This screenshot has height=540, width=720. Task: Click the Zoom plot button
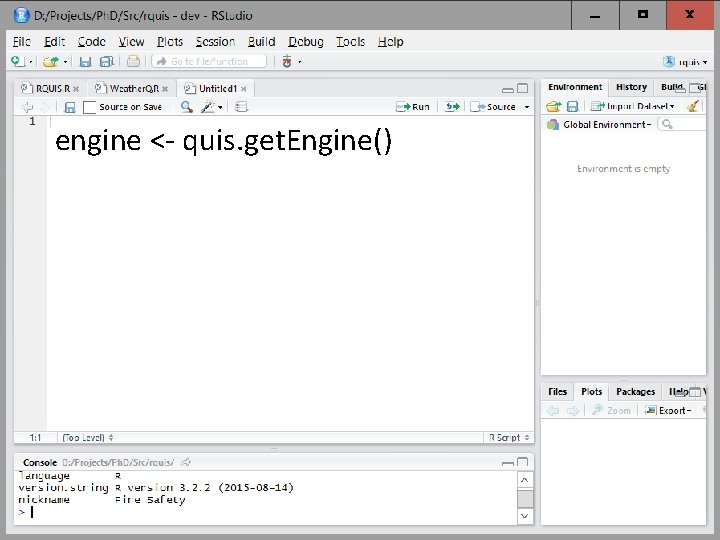[611, 411]
